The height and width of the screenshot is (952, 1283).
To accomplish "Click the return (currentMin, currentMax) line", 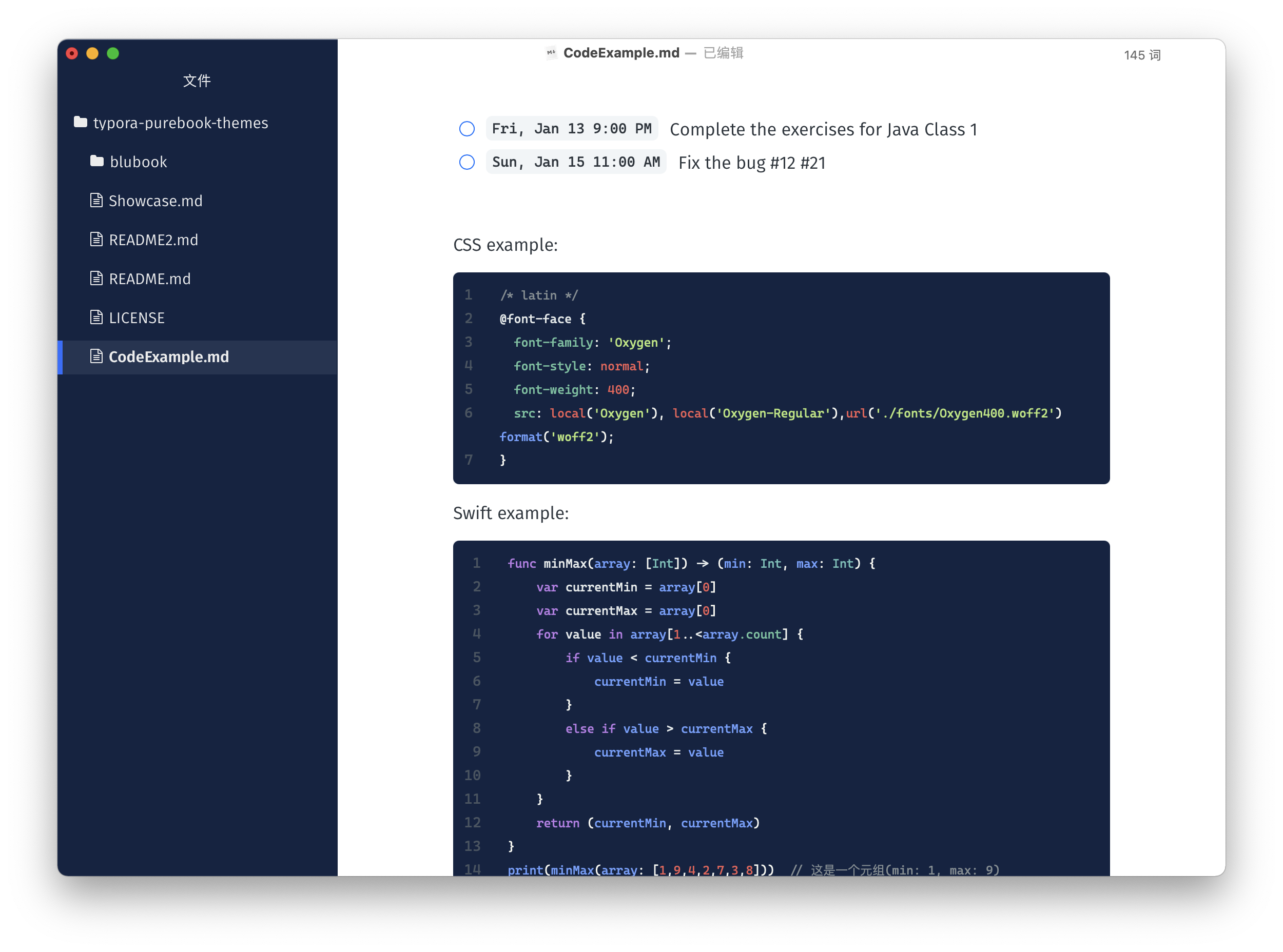I will pos(648,823).
